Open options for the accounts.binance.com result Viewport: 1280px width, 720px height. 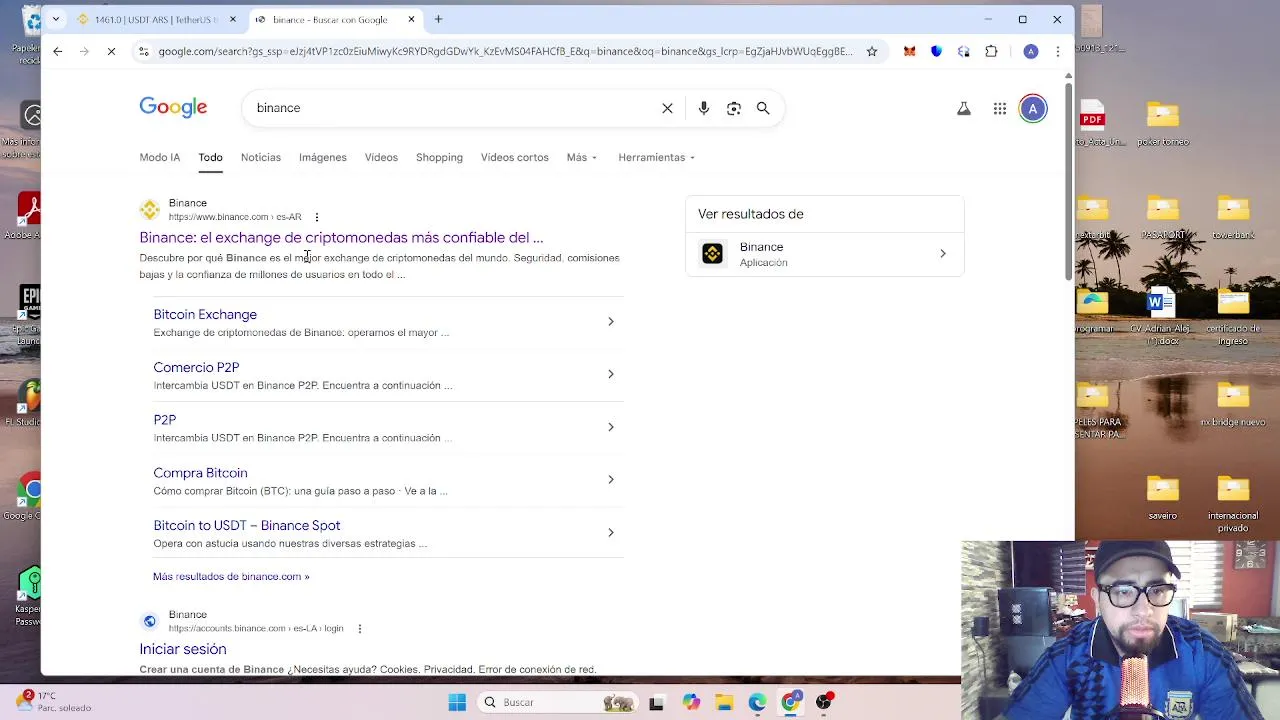pyautogui.click(x=360, y=629)
